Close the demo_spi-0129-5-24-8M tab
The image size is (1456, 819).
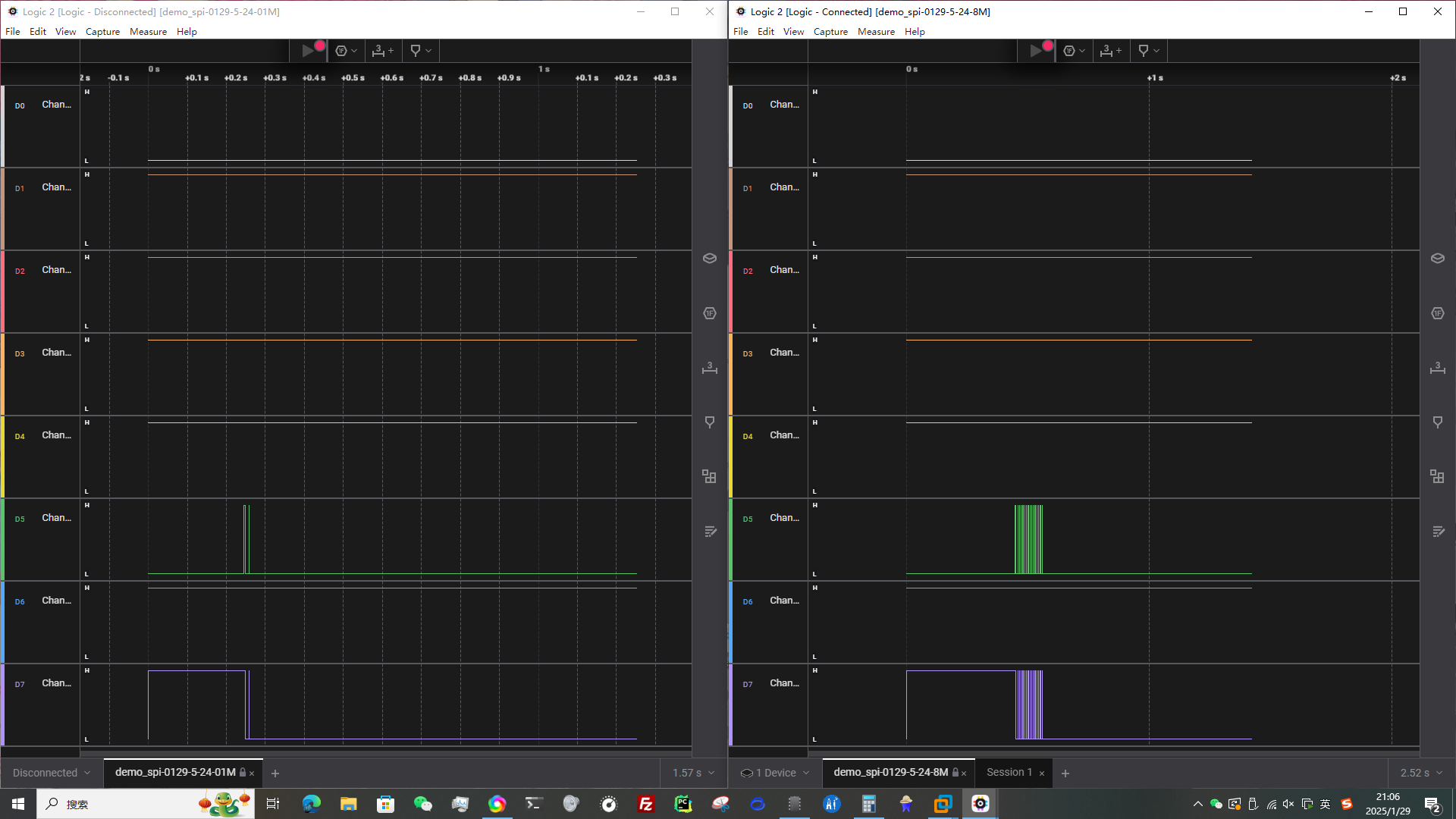tap(964, 773)
